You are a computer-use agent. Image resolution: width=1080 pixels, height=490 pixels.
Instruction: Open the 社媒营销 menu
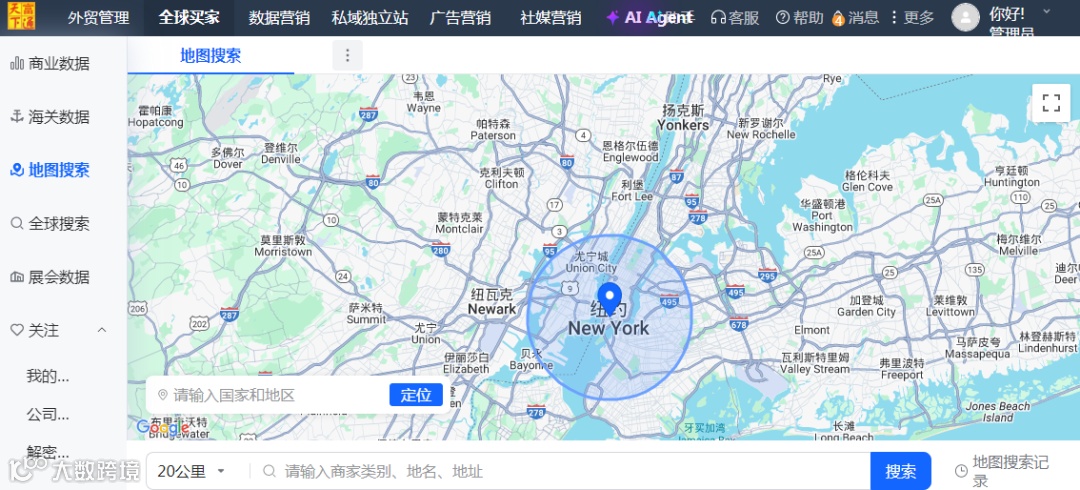coord(550,18)
